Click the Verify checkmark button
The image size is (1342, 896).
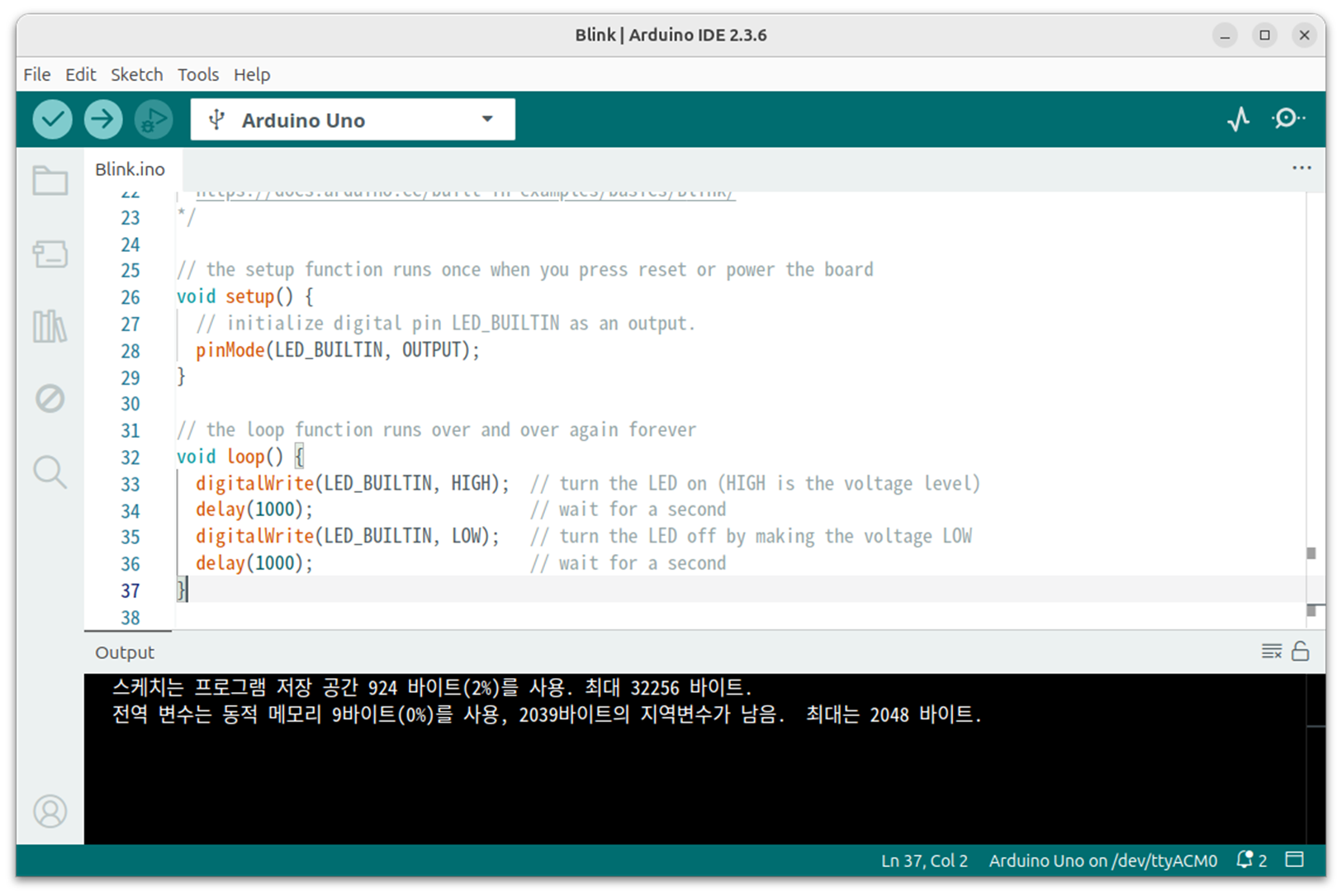pyautogui.click(x=52, y=120)
